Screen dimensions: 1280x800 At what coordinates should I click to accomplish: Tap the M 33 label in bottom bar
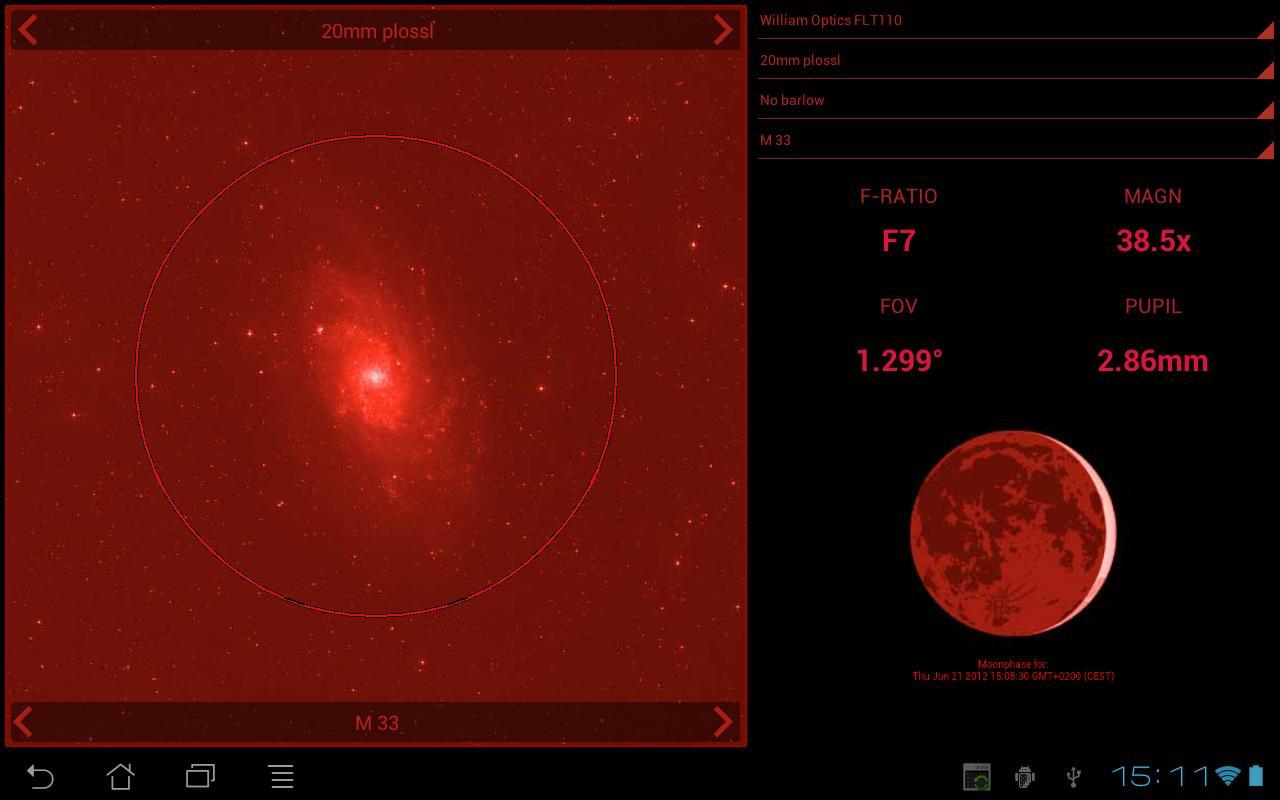click(377, 723)
